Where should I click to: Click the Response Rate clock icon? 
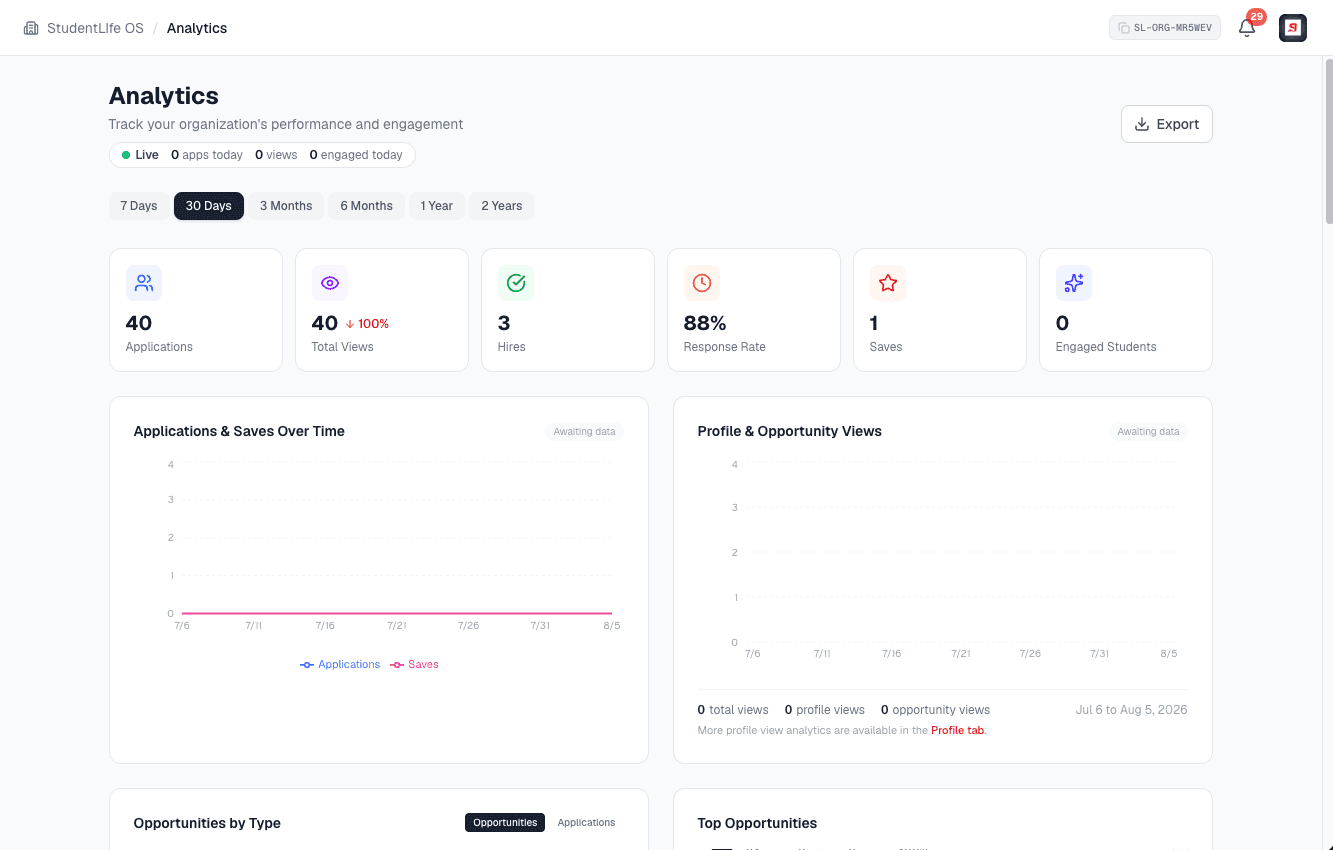click(702, 283)
